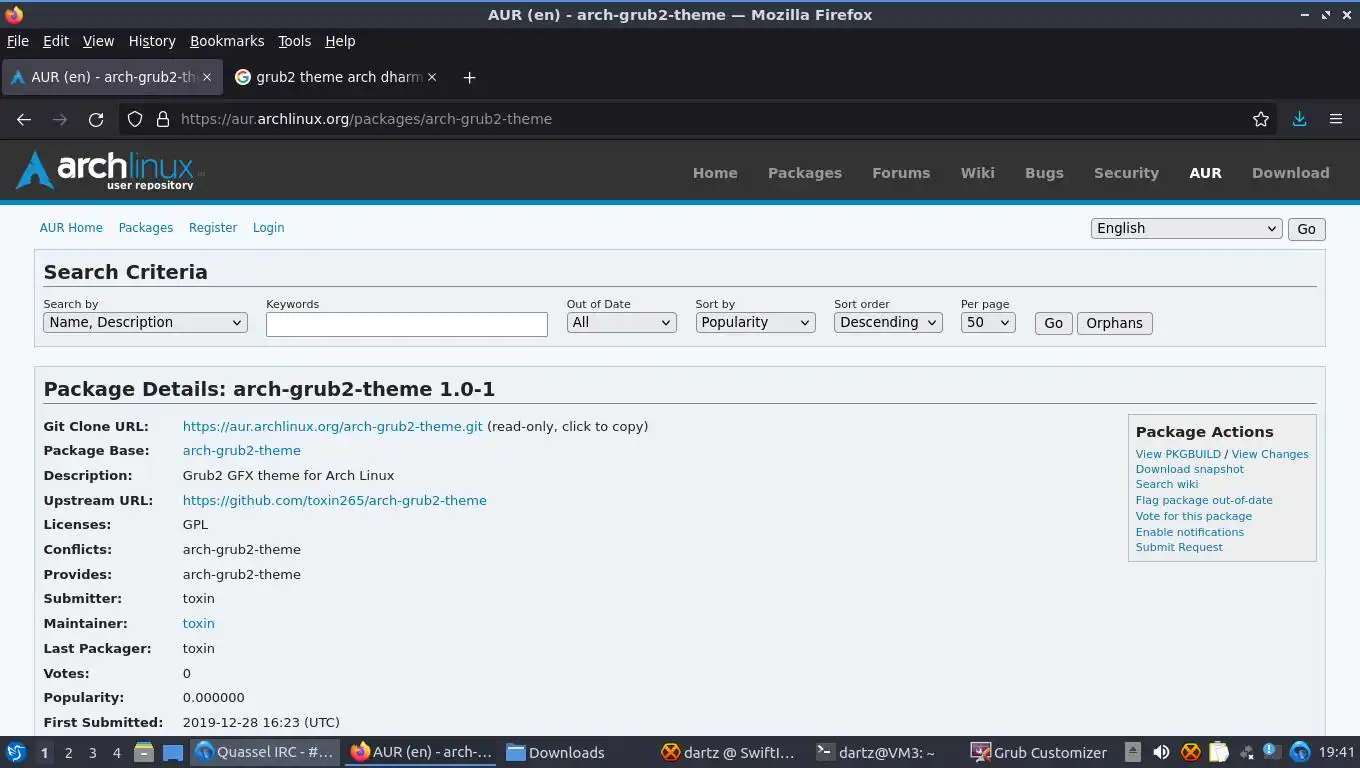1360x768 pixels.
Task: Open the Sort order Descending dropdown
Action: point(888,322)
